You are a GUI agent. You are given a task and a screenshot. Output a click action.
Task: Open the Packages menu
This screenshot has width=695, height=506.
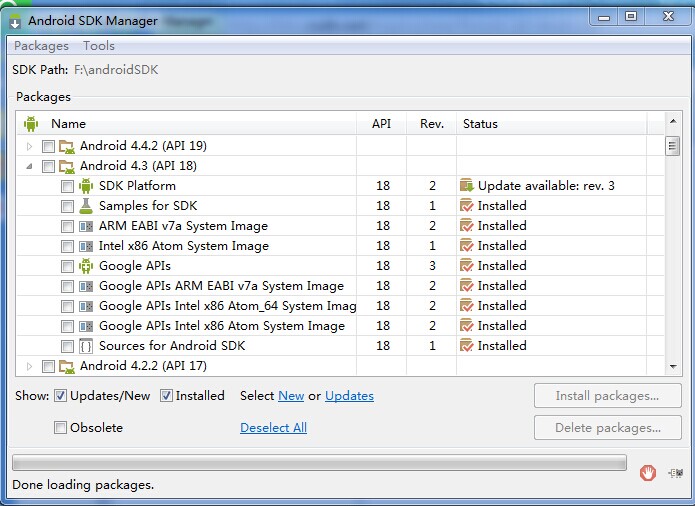point(41,46)
